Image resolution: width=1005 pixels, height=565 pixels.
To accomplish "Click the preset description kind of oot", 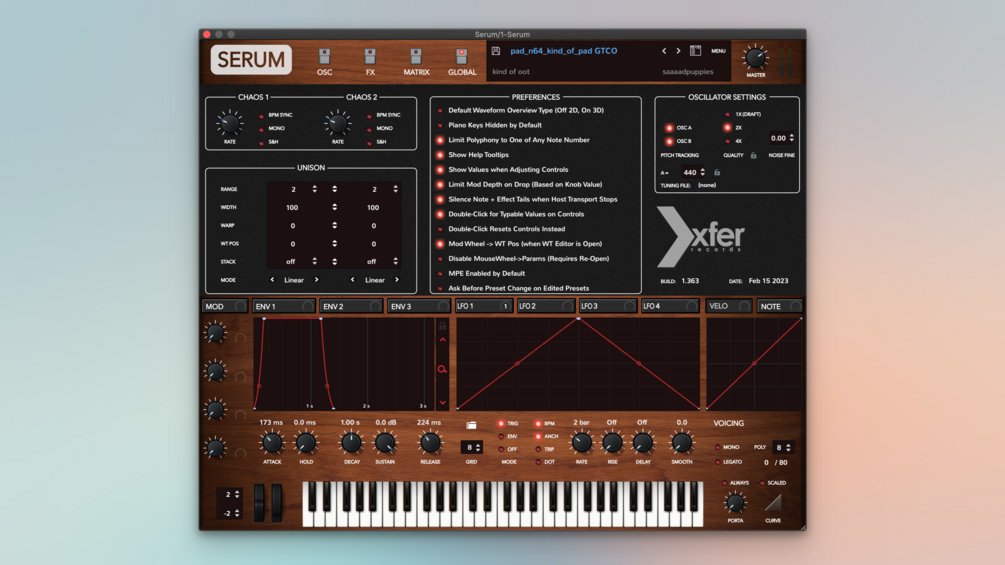I will pyautogui.click(x=511, y=72).
